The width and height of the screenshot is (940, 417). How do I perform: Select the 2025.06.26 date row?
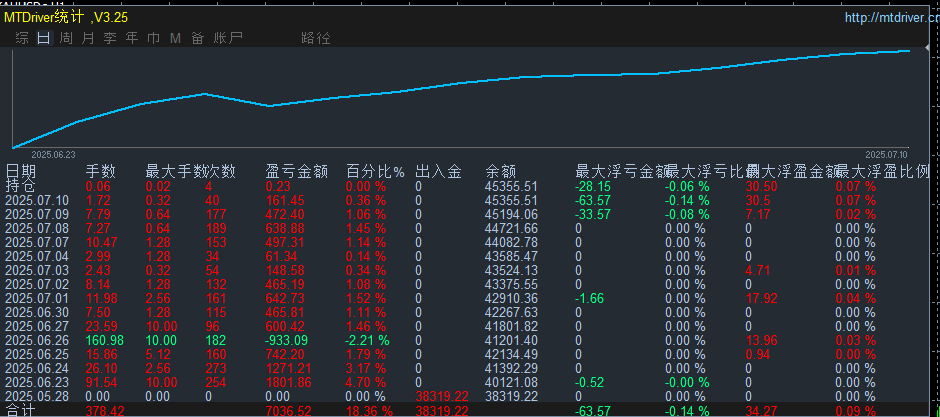(37, 340)
